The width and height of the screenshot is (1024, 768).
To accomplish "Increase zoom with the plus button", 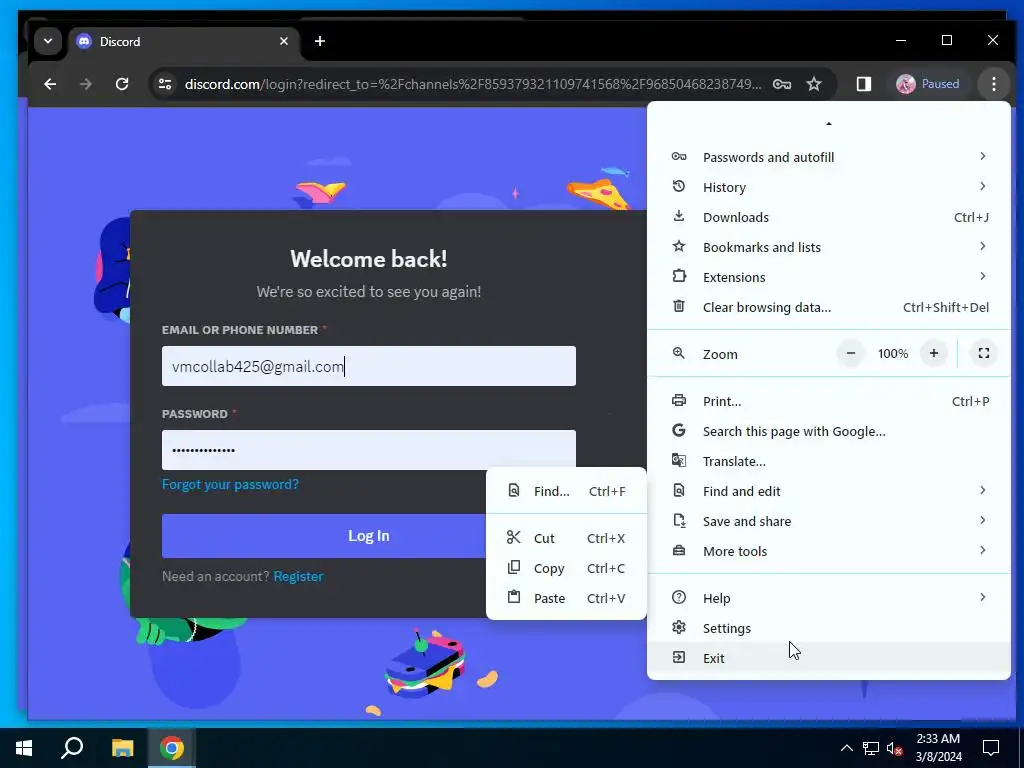I will pos(934,353).
